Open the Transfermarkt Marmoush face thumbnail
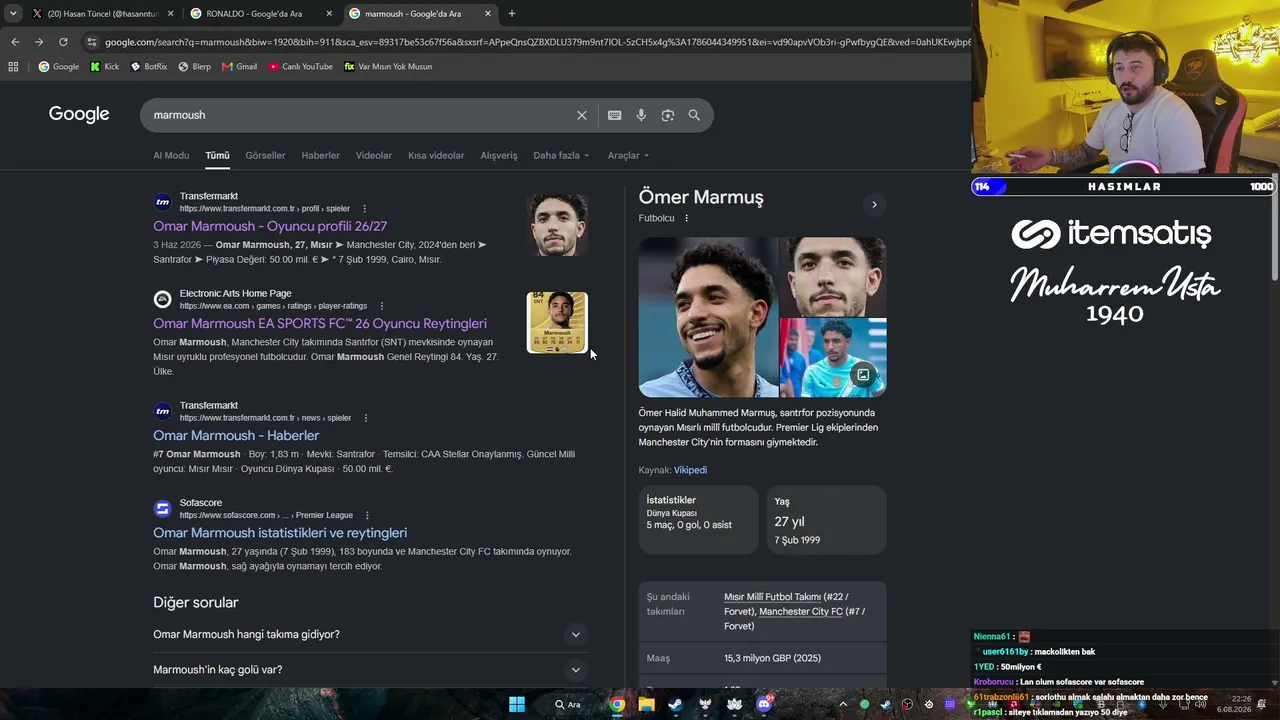 click(557, 225)
